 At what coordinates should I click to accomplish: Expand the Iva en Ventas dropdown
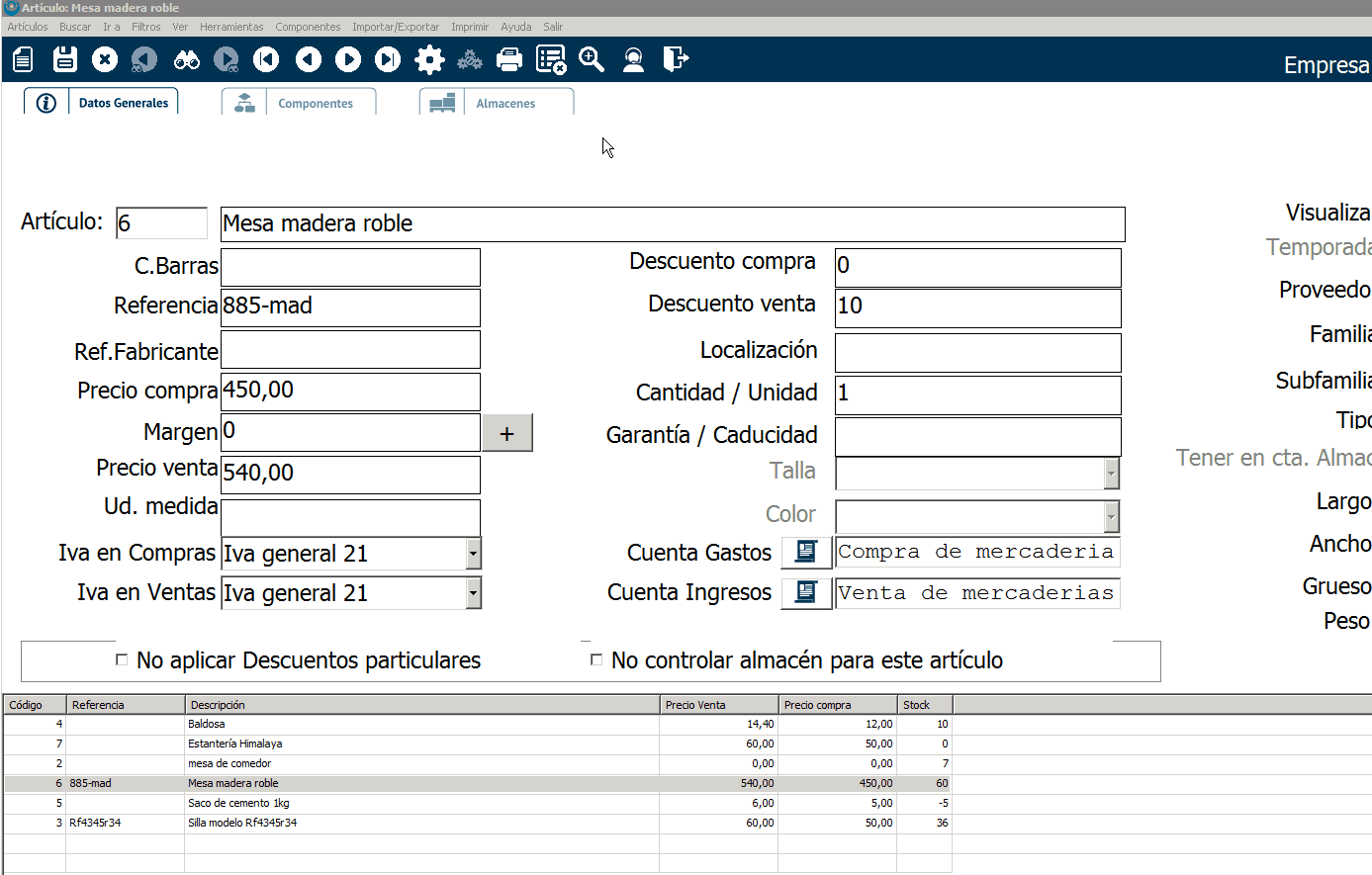coord(473,593)
